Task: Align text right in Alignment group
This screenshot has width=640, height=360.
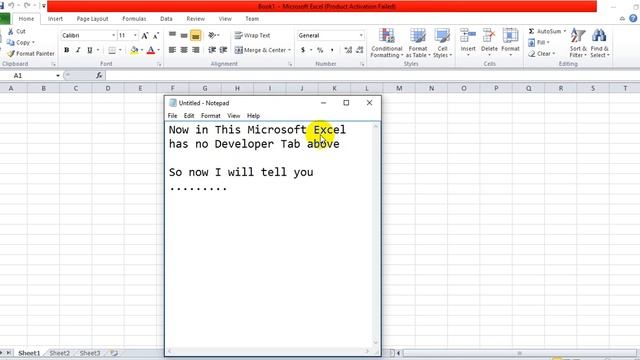Action: (196, 50)
